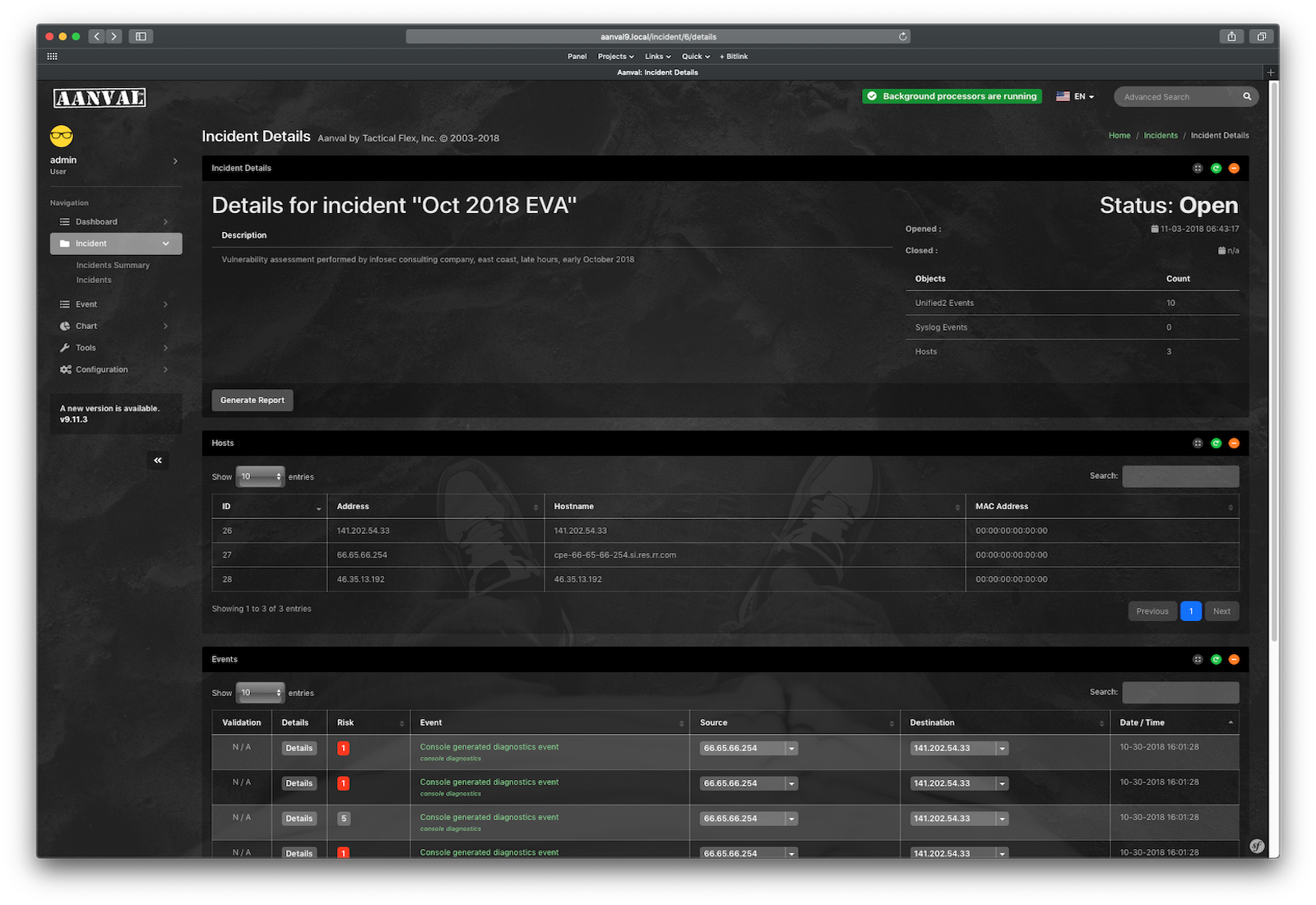Click browser forward arrow
1316x905 pixels.
[x=114, y=36]
